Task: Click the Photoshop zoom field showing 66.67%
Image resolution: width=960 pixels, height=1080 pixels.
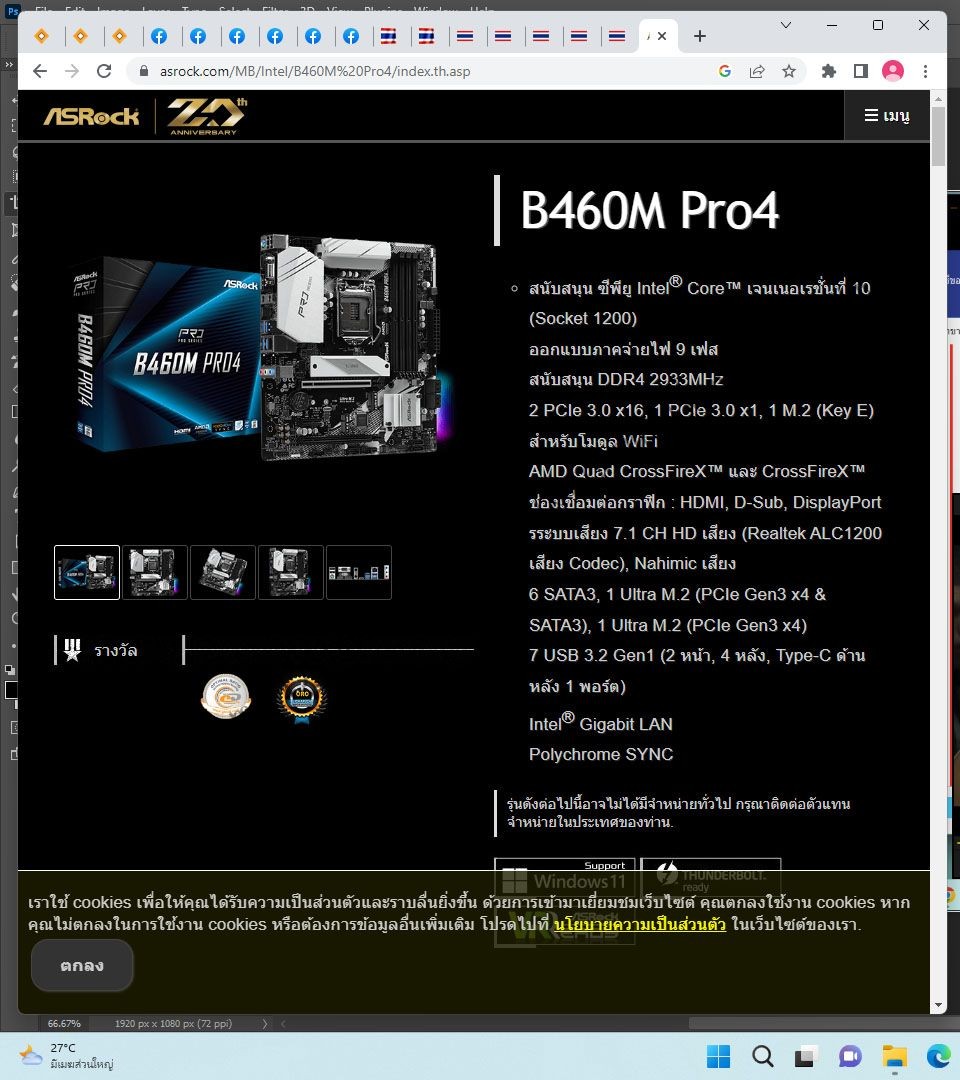Action: tap(64, 1024)
